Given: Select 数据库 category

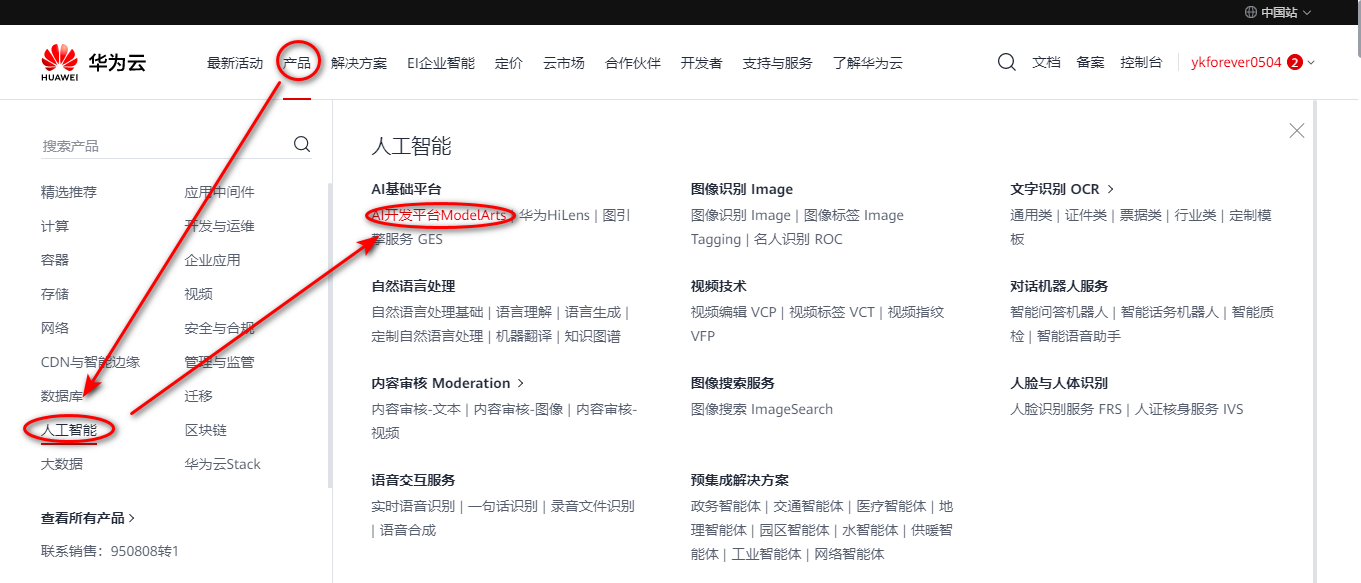Looking at the screenshot, I should (62, 396).
